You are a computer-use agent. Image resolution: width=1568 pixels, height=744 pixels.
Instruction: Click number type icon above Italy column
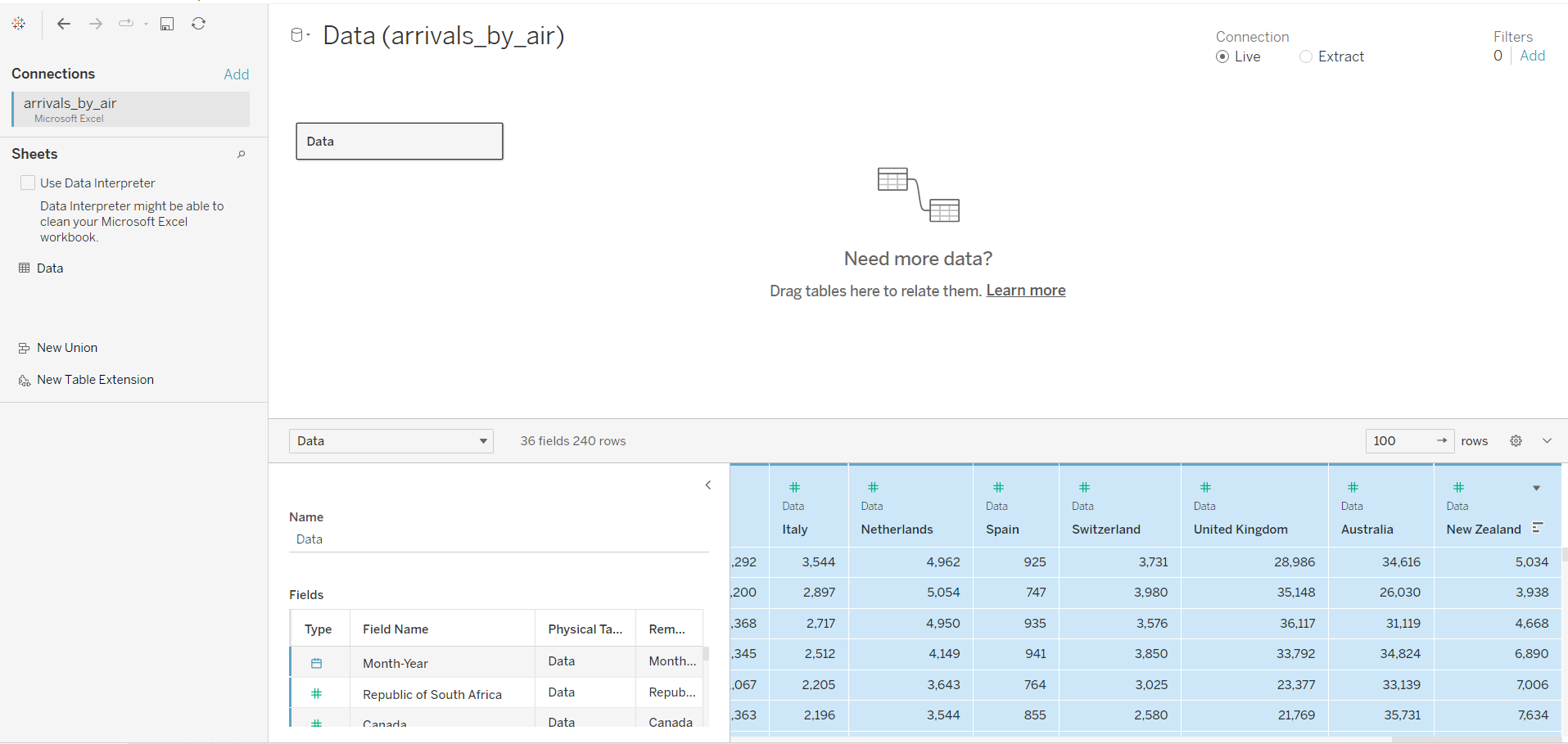(794, 488)
